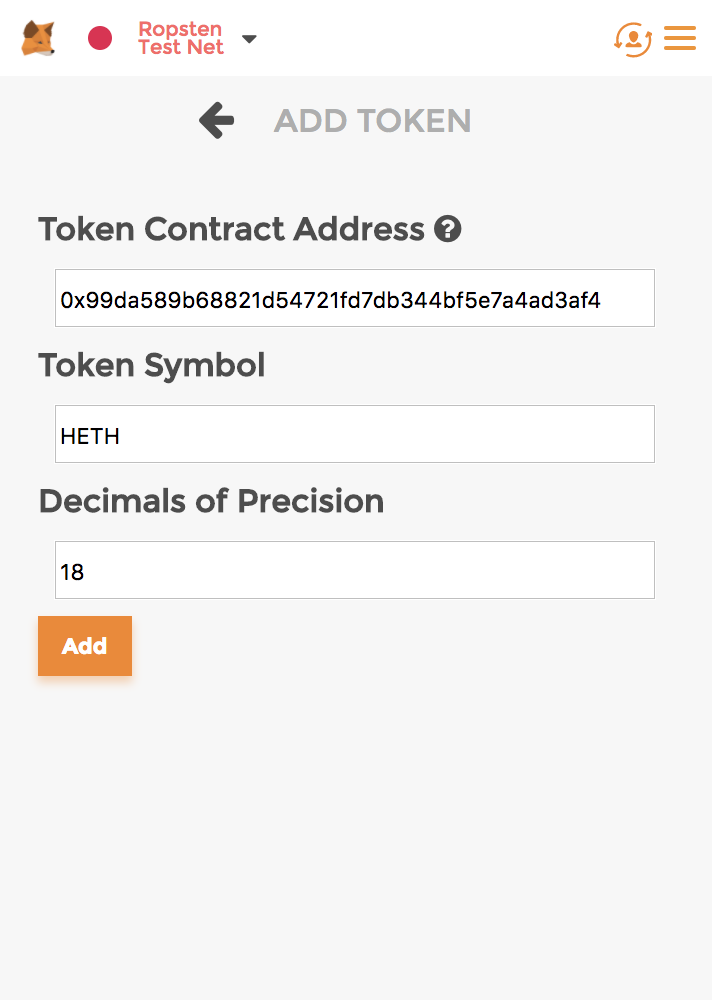Expand the network dropdown arrow

point(249,39)
